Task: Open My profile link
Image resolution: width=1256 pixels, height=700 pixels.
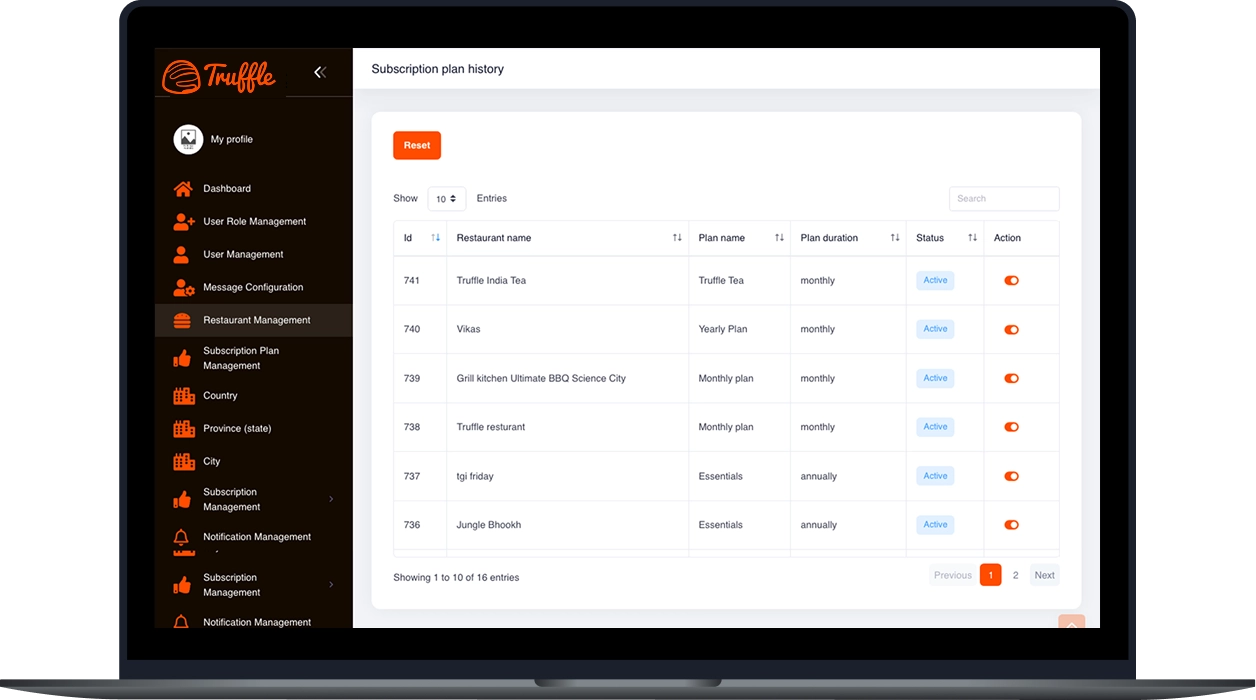Action: 231,139
